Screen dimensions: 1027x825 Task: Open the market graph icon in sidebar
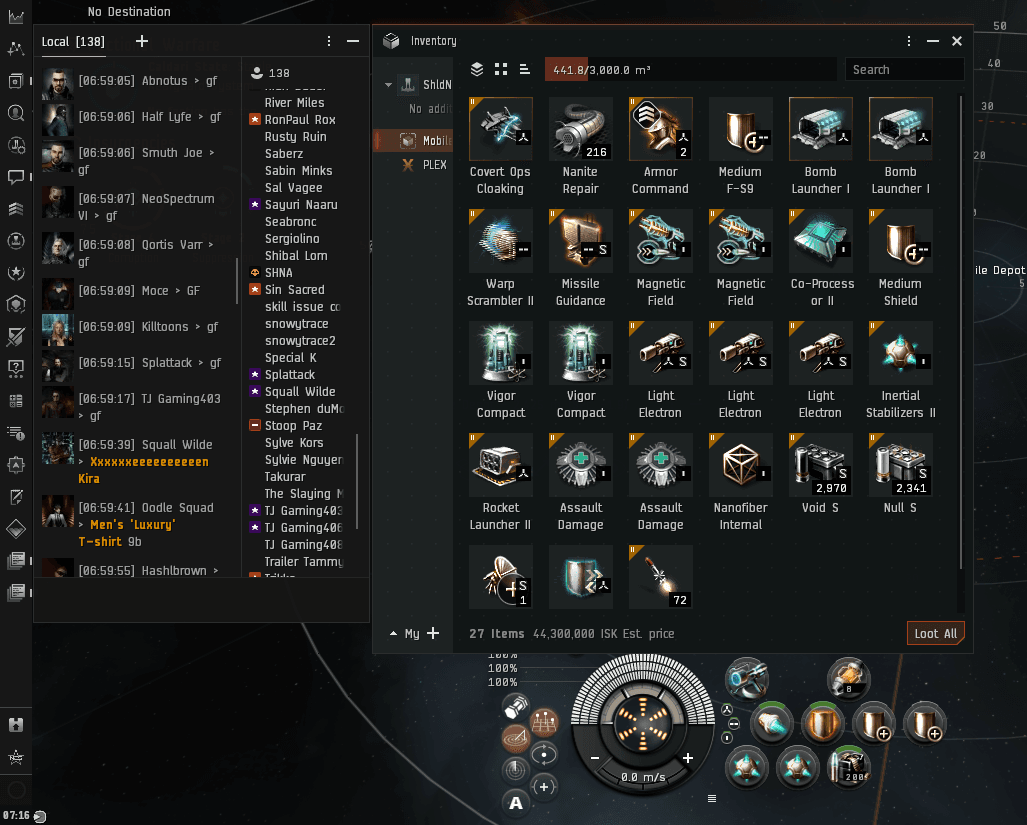(16, 17)
